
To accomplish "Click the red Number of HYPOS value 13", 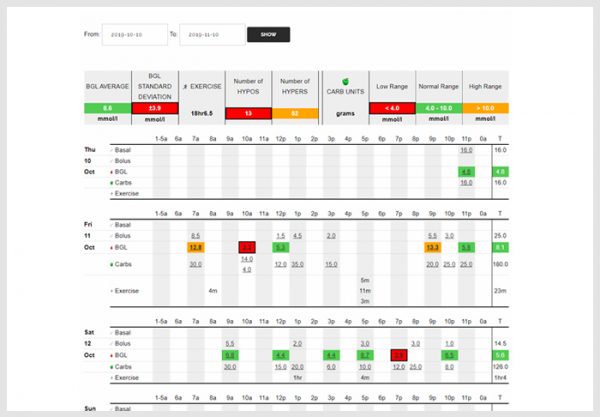I will tap(248, 114).
